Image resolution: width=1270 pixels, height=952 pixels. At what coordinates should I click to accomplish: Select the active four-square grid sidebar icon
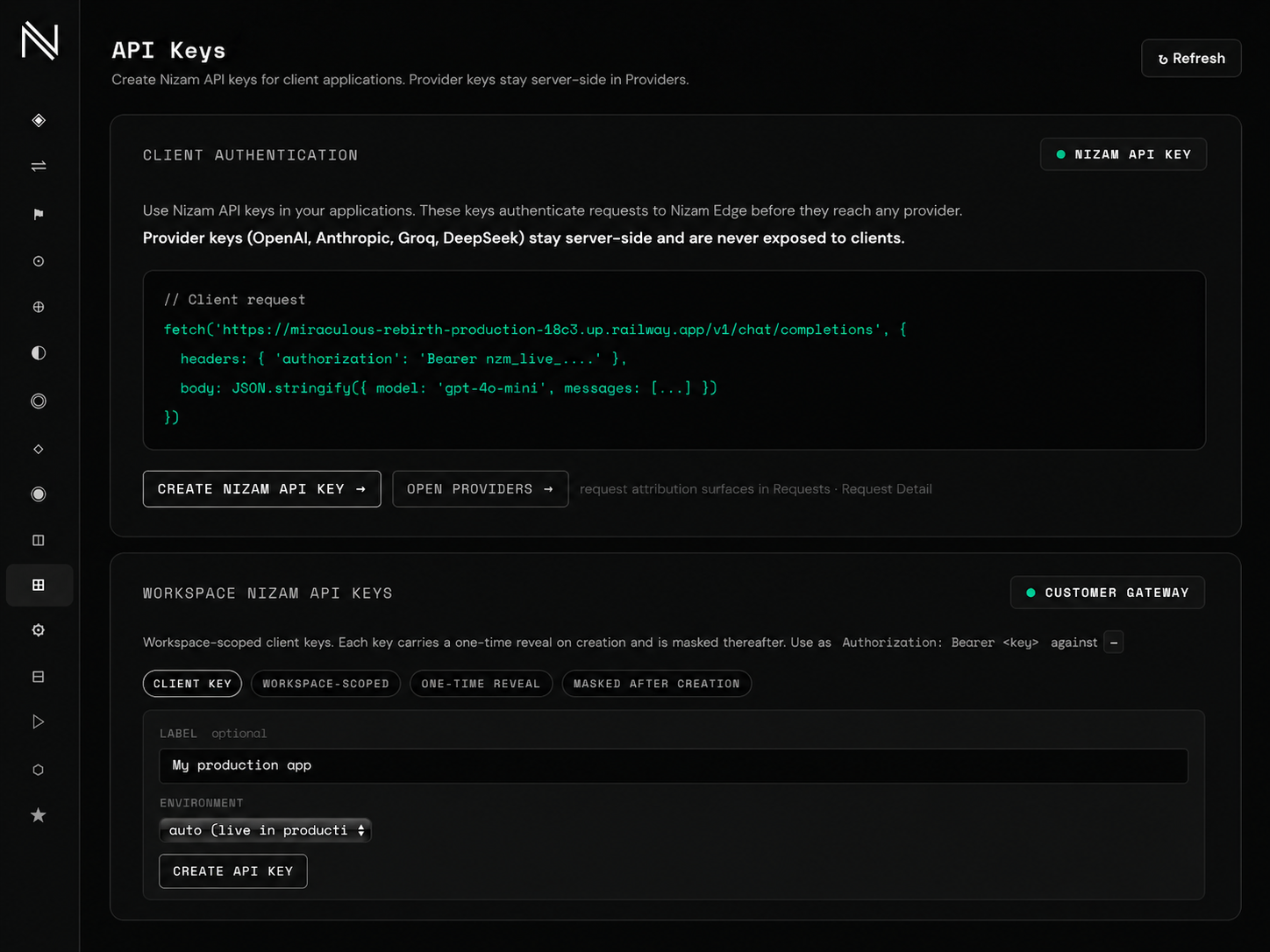39,585
